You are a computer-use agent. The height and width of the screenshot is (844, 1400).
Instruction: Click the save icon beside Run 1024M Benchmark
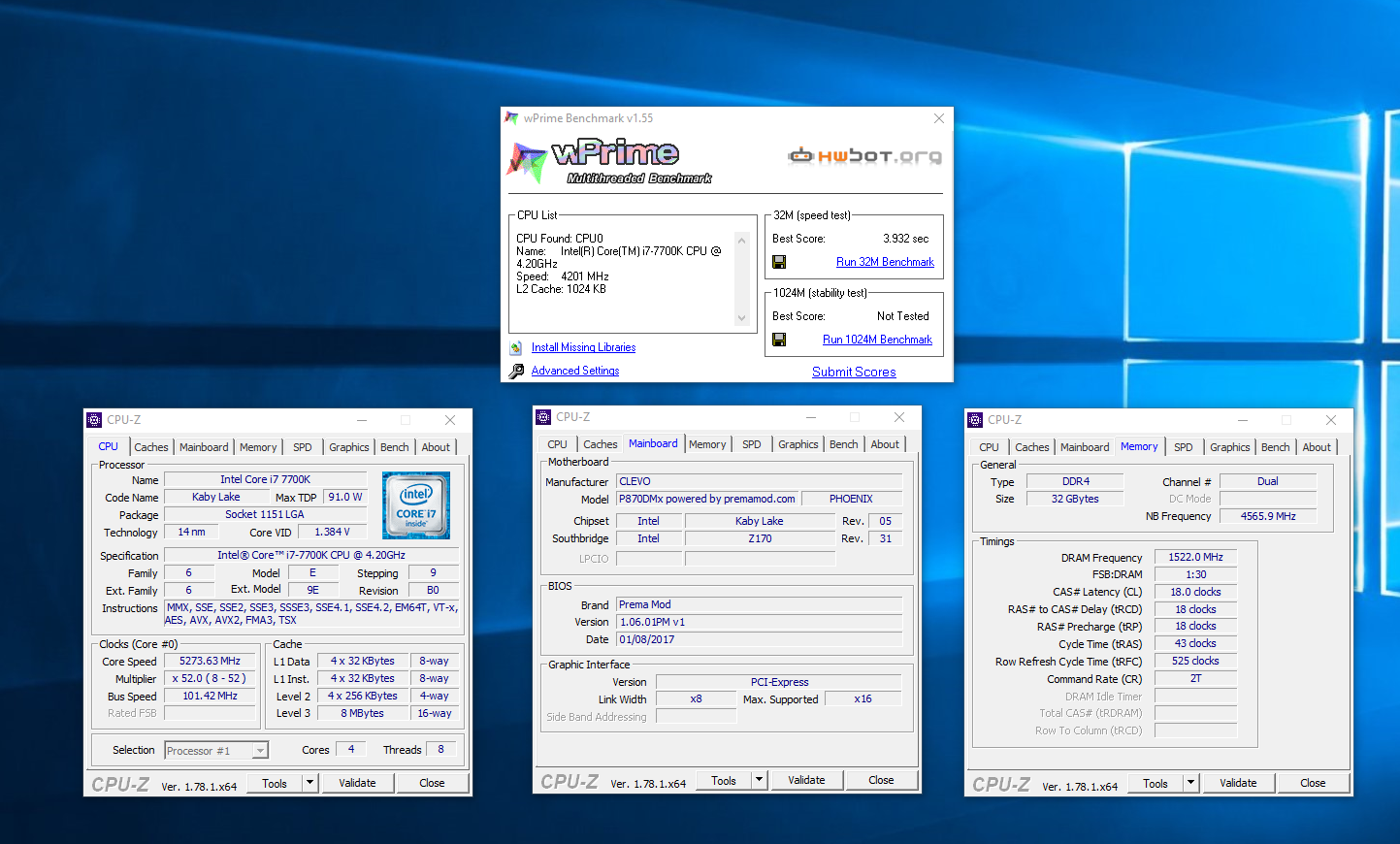779,340
